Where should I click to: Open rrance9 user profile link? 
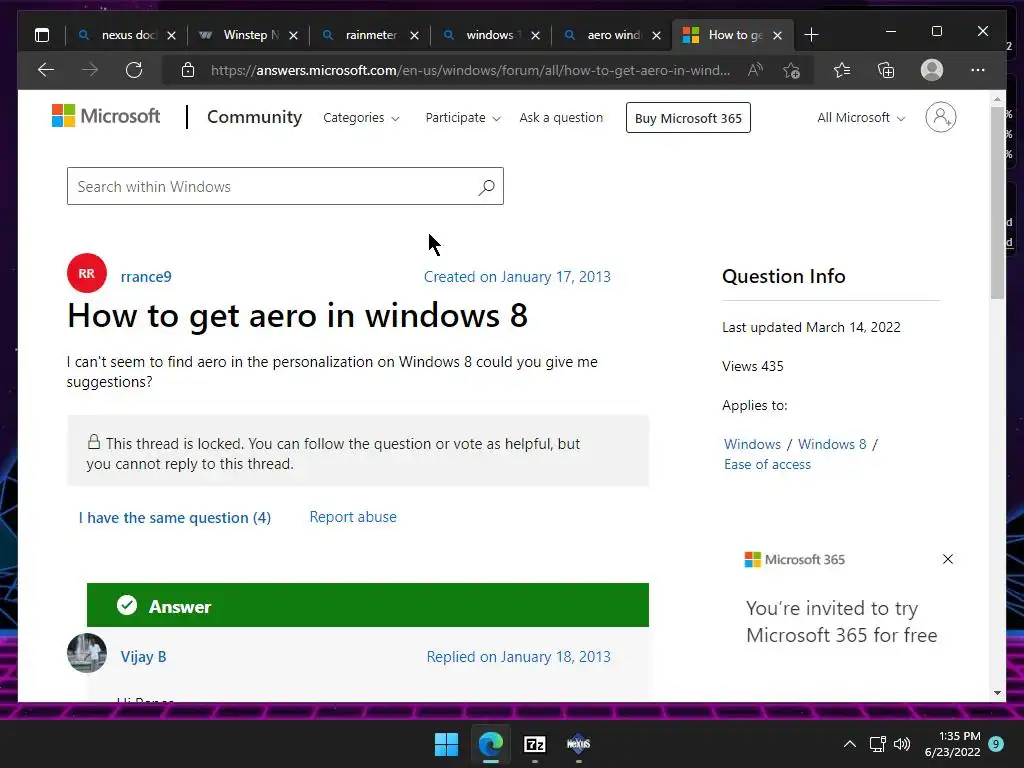coord(146,276)
